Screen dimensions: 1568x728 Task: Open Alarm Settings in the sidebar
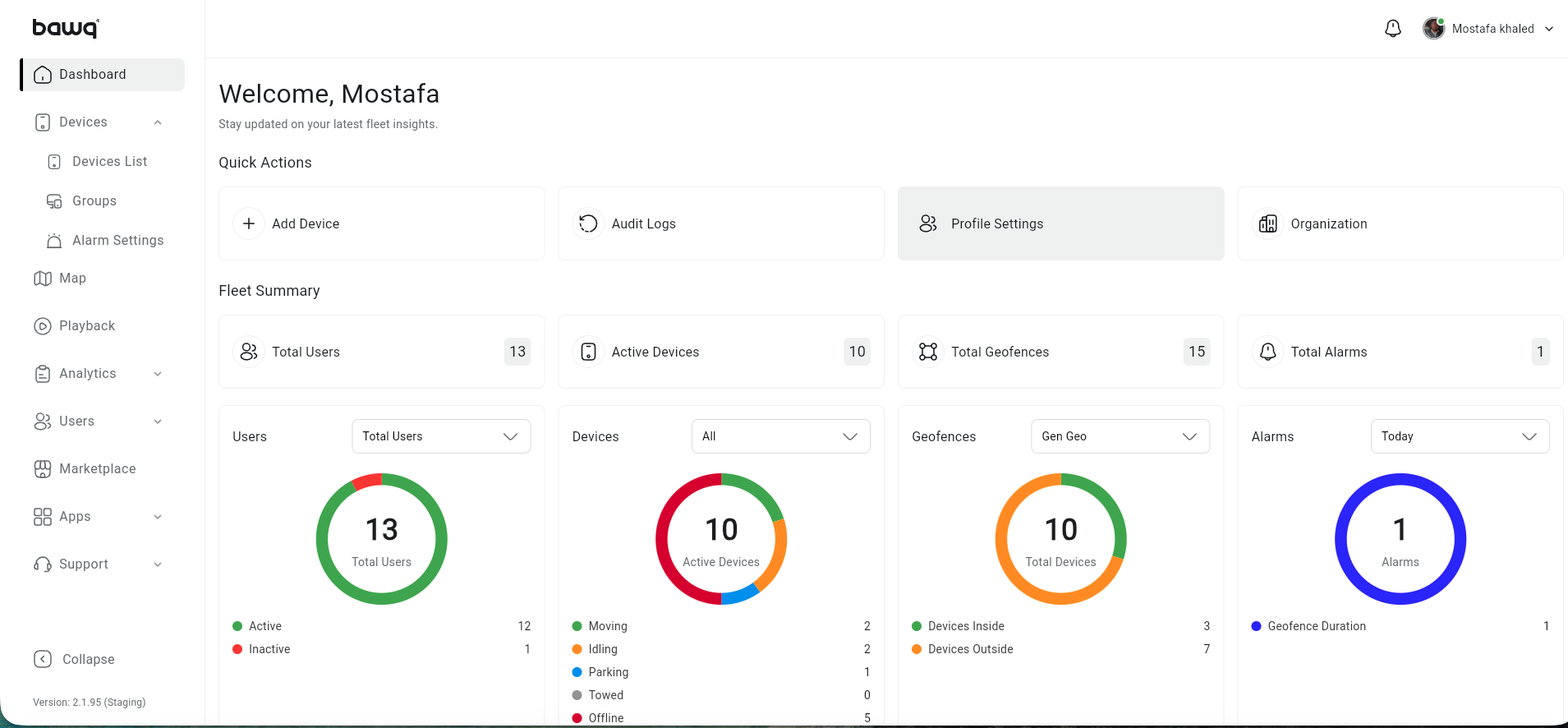point(117,241)
